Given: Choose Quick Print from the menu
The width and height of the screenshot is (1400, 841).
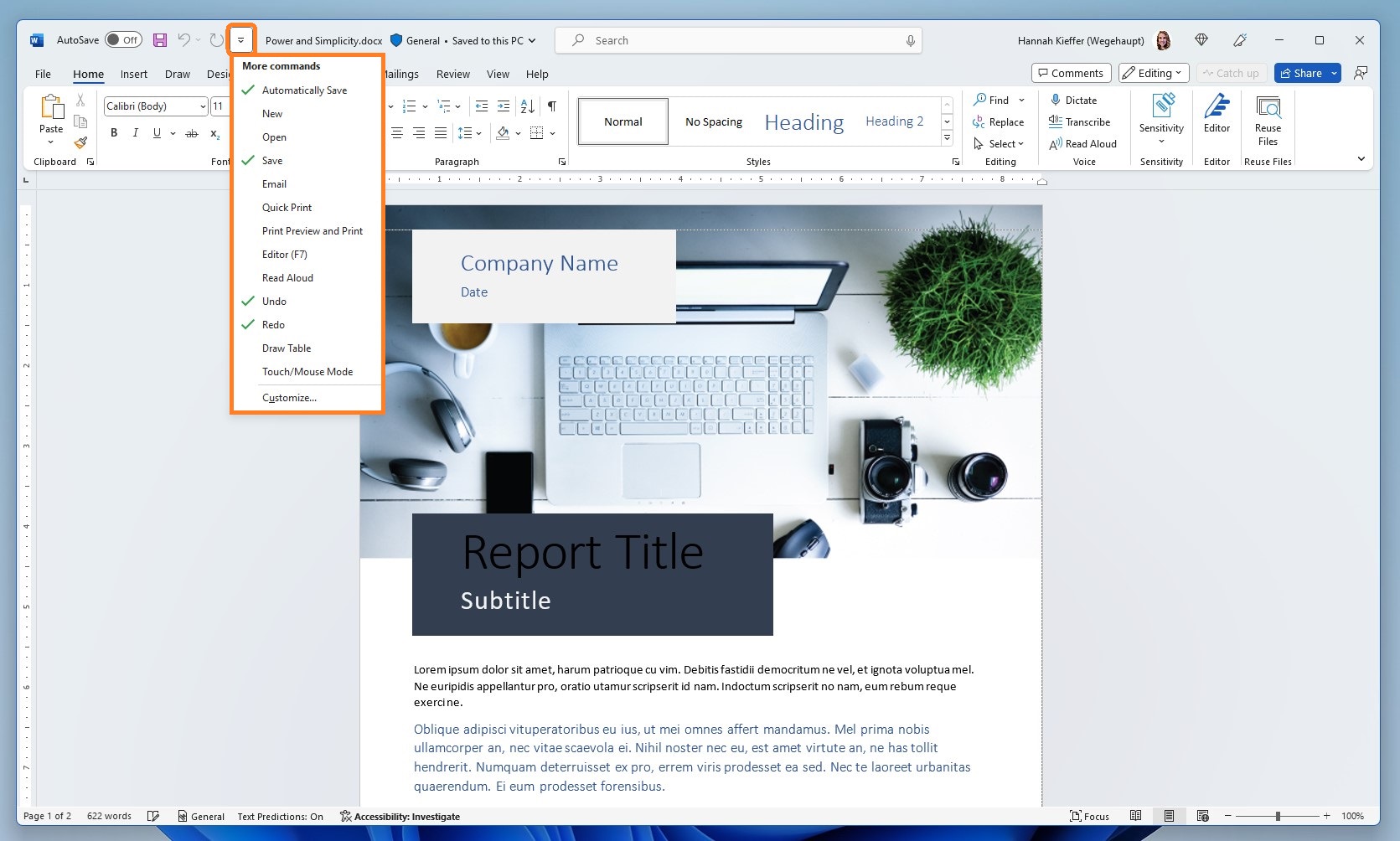Looking at the screenshot, I should click(x=287, y=208).
